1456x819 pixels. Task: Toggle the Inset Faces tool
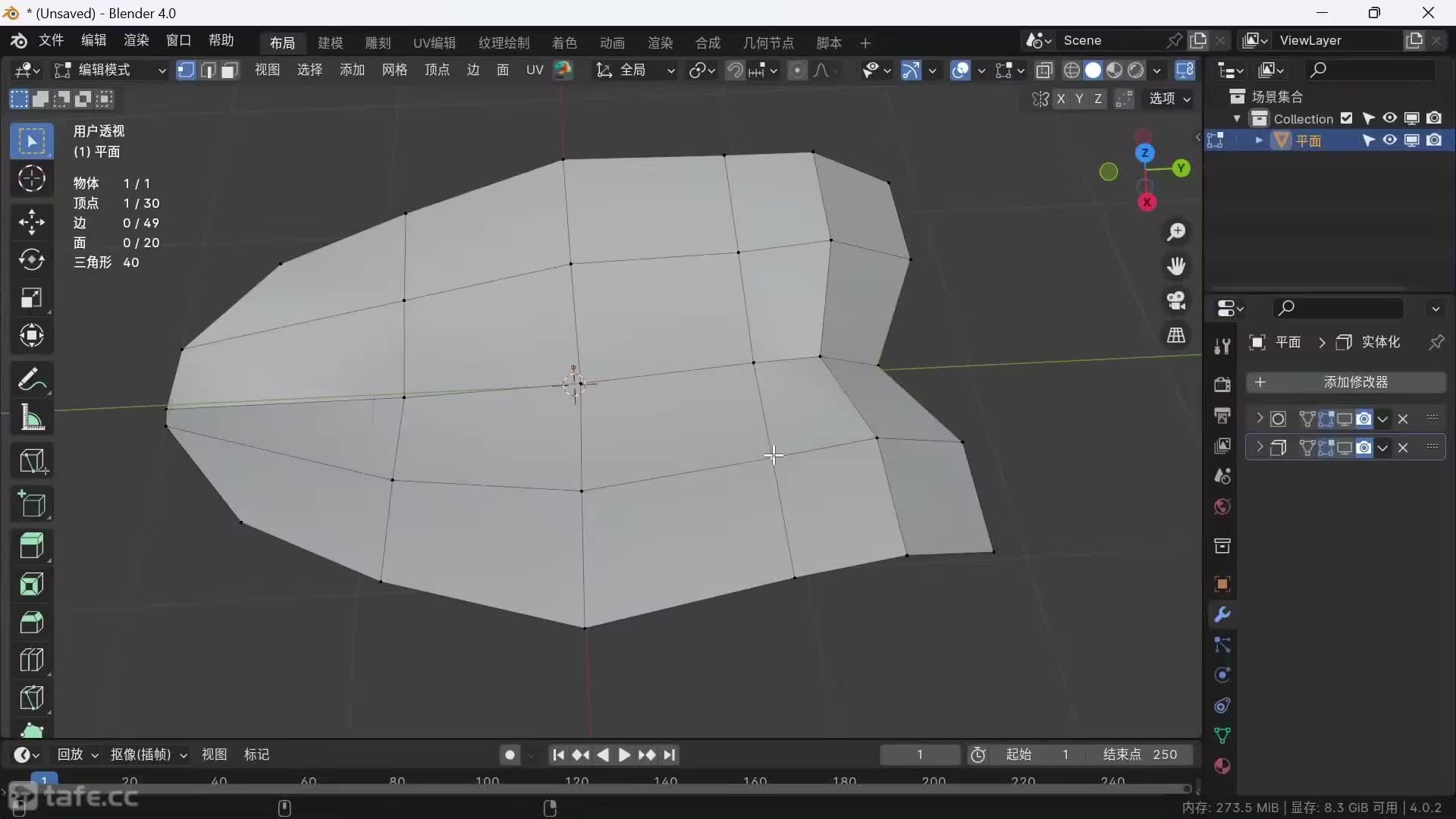click(x=31, y=584)
